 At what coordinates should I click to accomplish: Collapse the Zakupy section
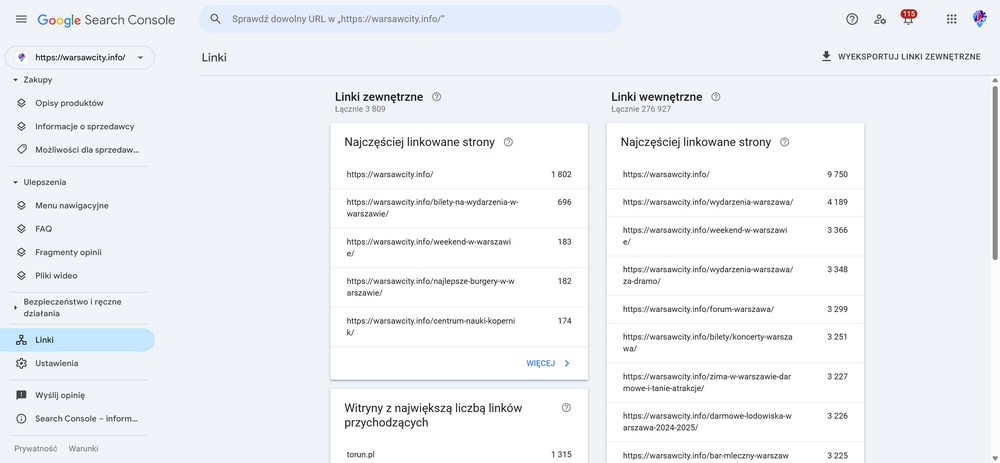(x=16, y=80)
